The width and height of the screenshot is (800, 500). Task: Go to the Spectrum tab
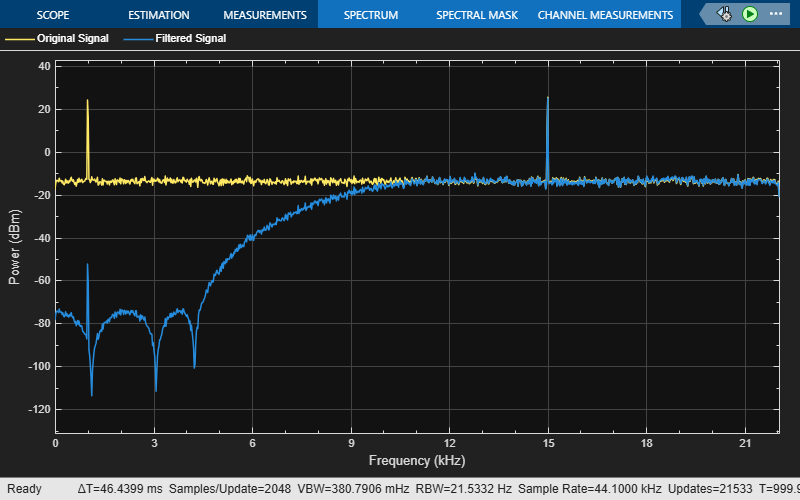370,15
